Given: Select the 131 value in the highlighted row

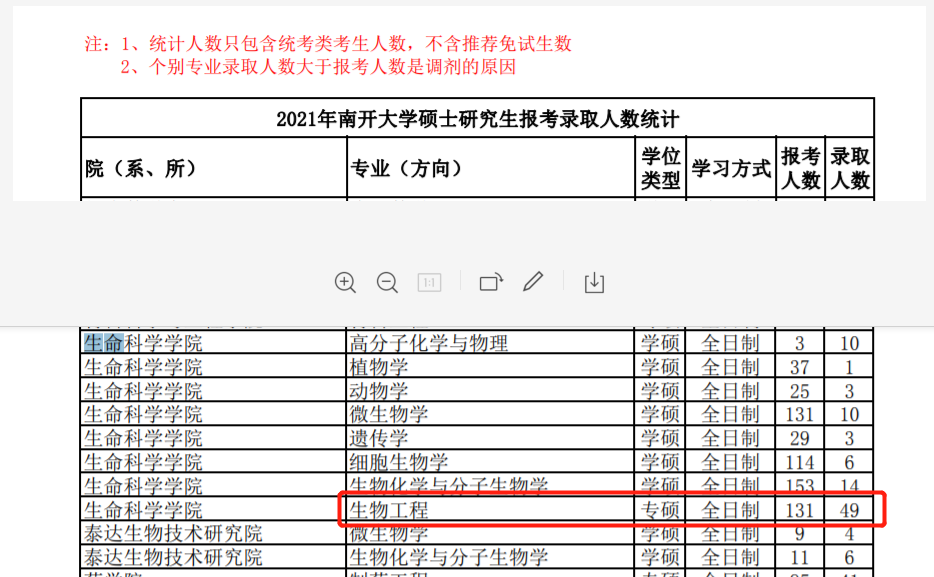Looking at the screenshot, I should pos(800,509).
